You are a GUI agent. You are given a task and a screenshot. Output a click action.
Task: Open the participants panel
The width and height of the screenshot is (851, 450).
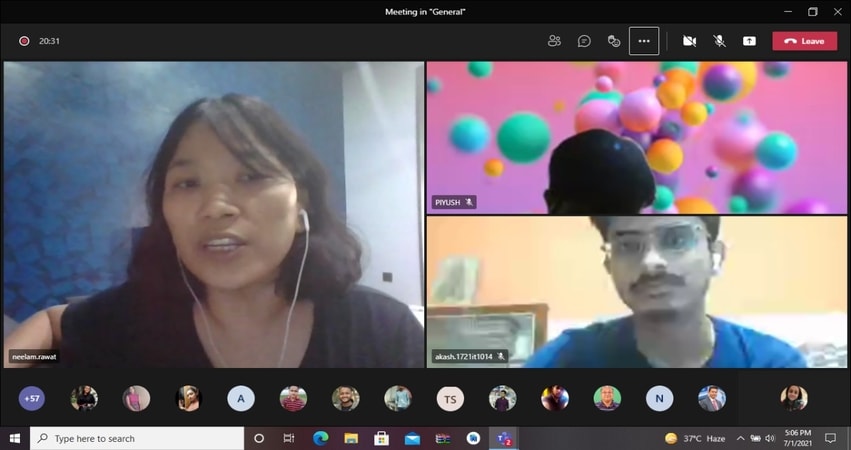pyautogui.click(x=554, y=41)
